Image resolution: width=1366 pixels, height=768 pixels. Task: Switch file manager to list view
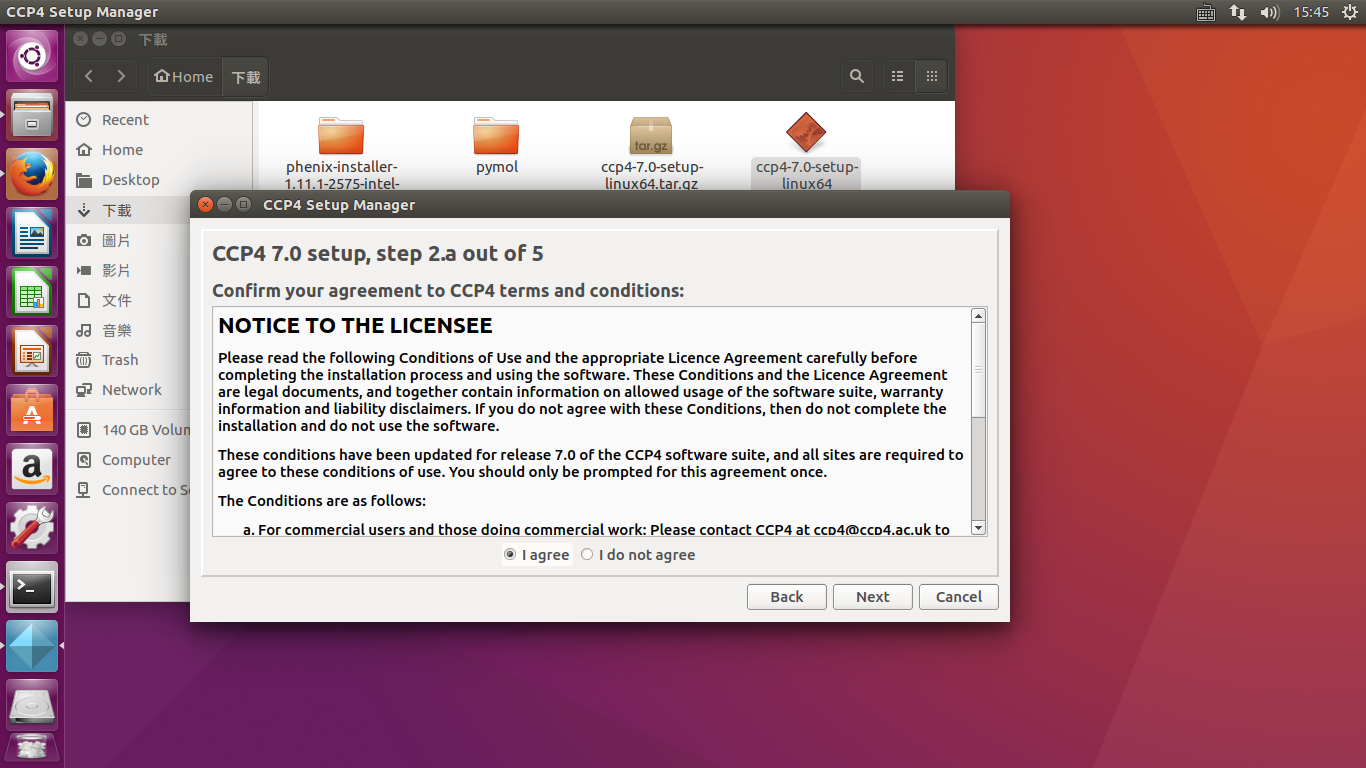(898, 76)
